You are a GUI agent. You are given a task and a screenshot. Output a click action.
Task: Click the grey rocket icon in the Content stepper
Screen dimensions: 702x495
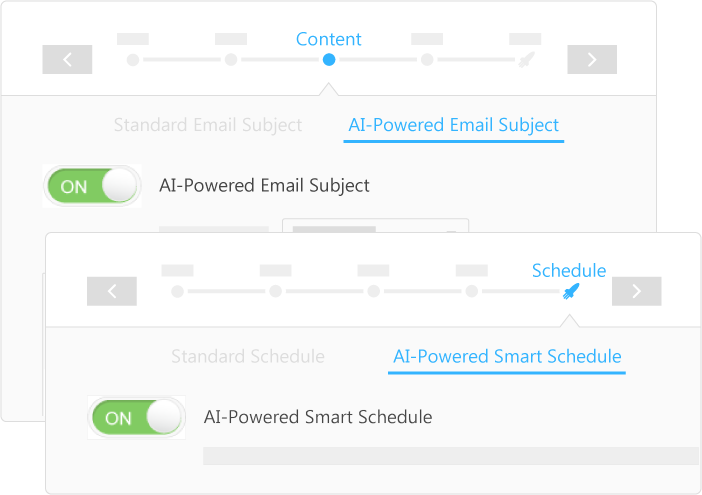pyautogui.click(x=526, y=60)
